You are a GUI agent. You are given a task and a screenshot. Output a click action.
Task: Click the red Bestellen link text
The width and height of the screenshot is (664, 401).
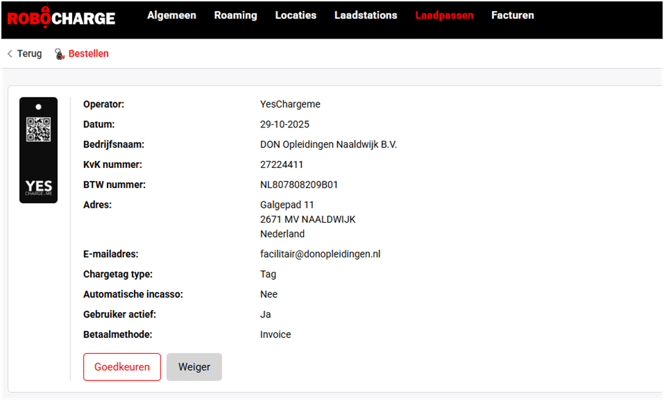(x=88, y=54)
